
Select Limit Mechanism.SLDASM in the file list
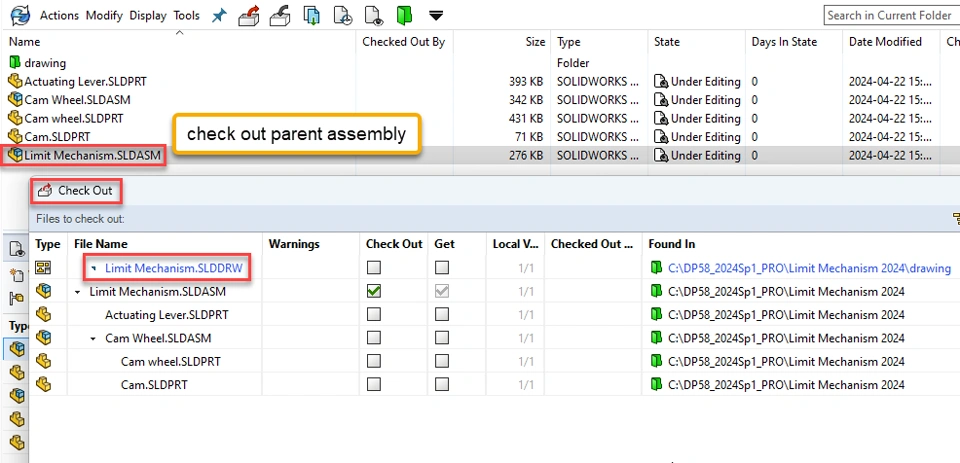point(92,156)
